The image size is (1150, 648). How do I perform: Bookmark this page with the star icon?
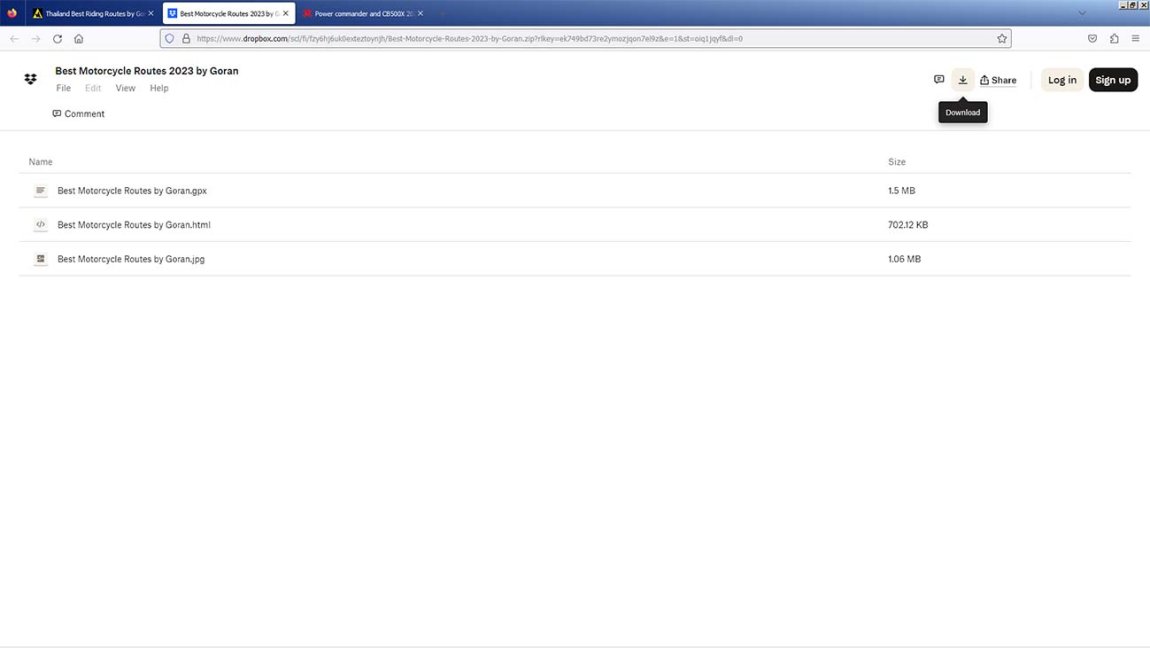pyautogui.click(x=1001, y=39)
